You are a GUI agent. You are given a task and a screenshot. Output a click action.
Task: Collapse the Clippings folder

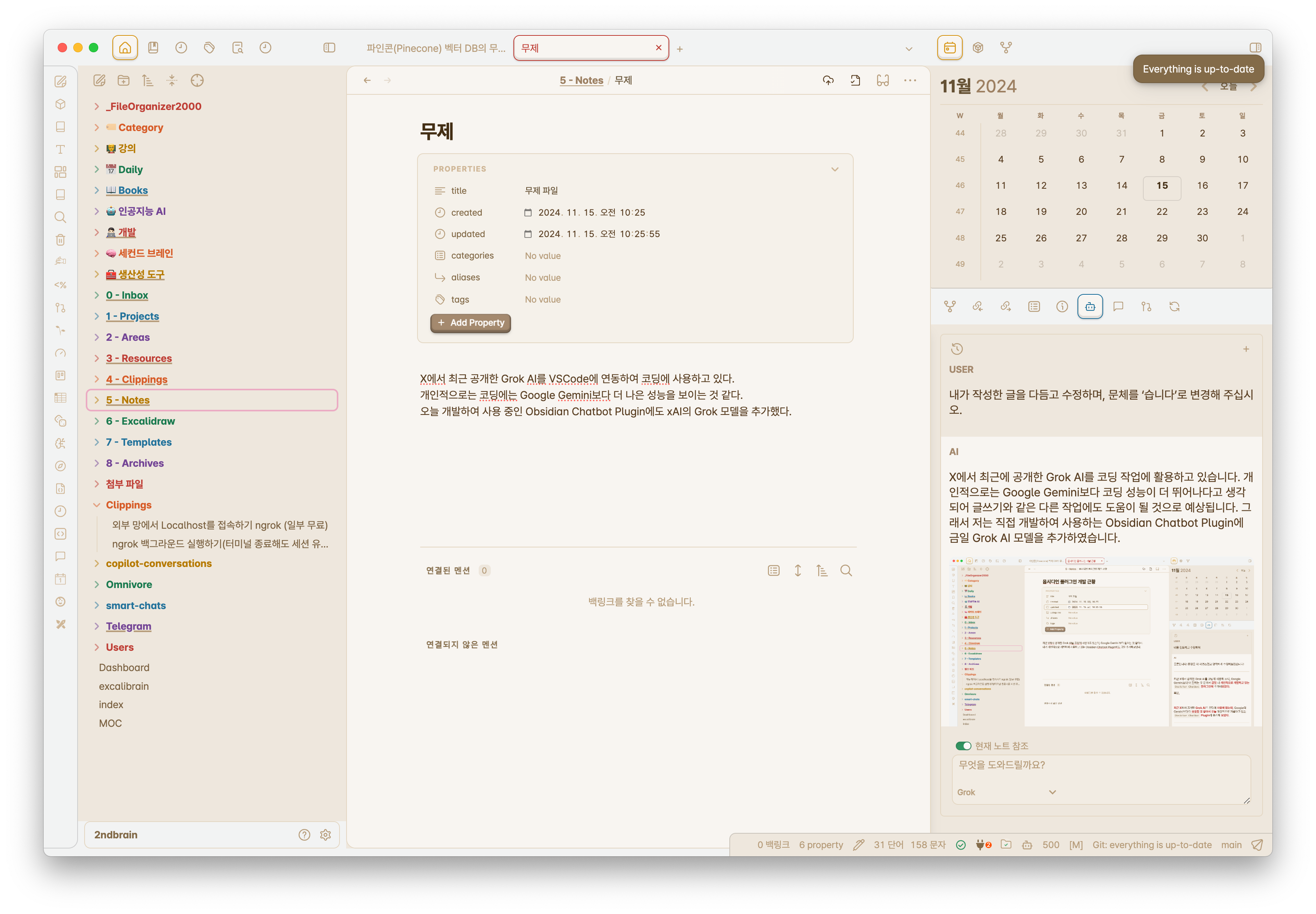click(x=97, y=505)
